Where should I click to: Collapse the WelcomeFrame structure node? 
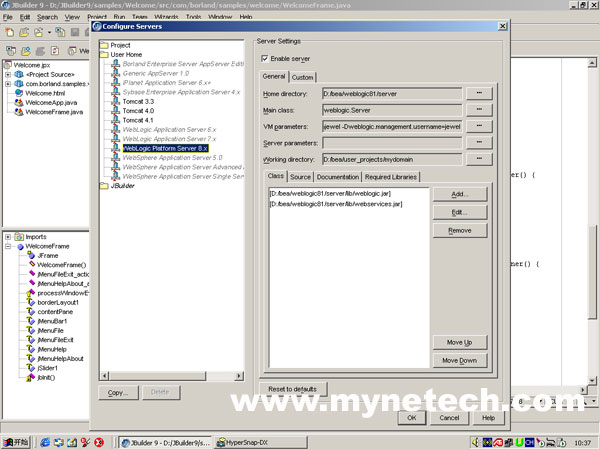pyautogui.click(x=8, y=246)
